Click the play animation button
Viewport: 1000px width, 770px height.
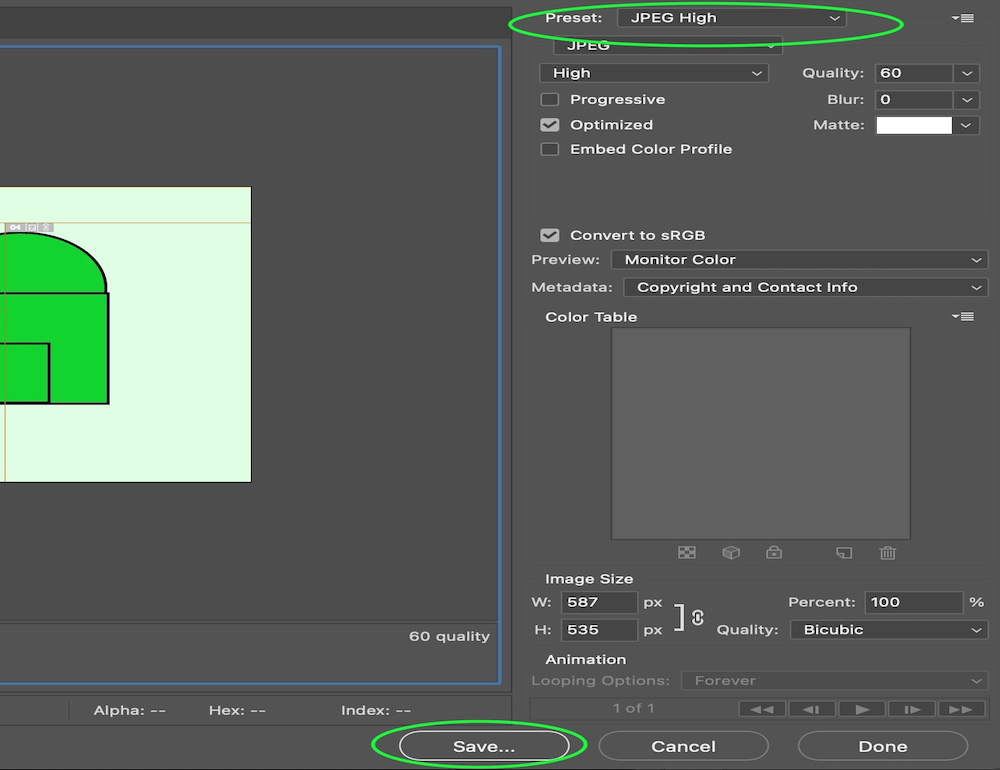click(862, 709)
